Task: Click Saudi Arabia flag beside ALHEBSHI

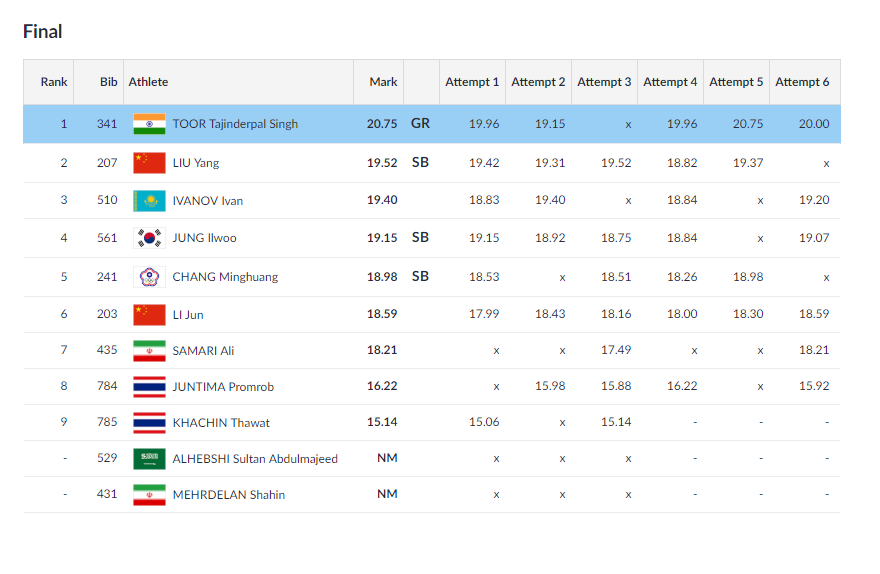Action: [149, 459]
